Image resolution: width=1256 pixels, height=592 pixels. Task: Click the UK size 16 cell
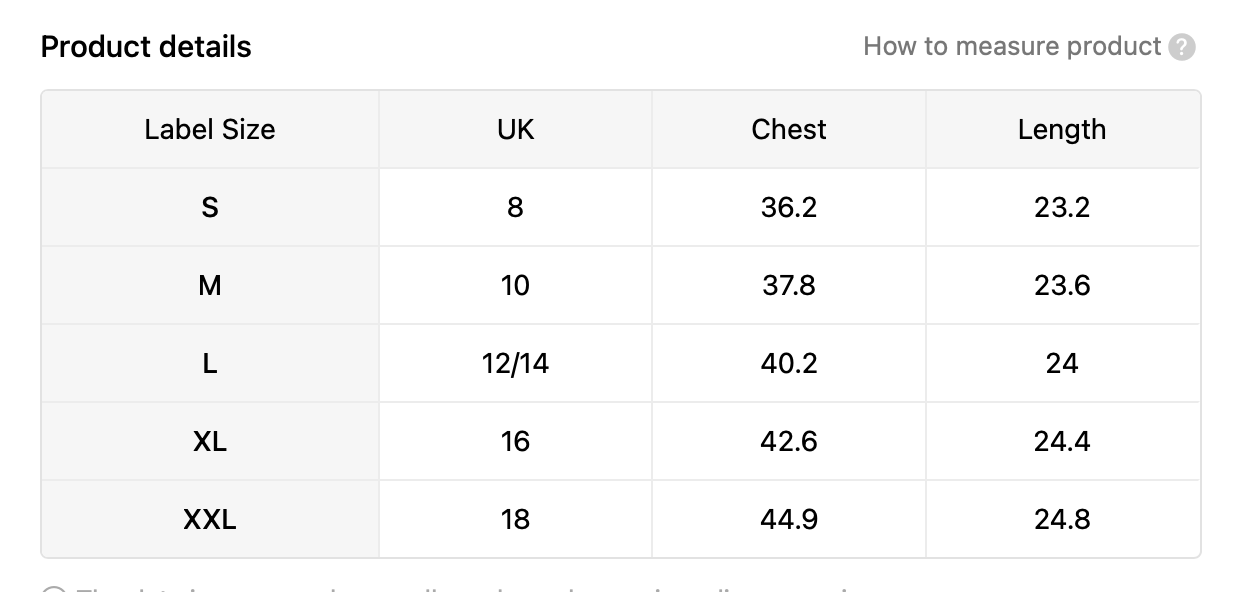coord(515,441)
